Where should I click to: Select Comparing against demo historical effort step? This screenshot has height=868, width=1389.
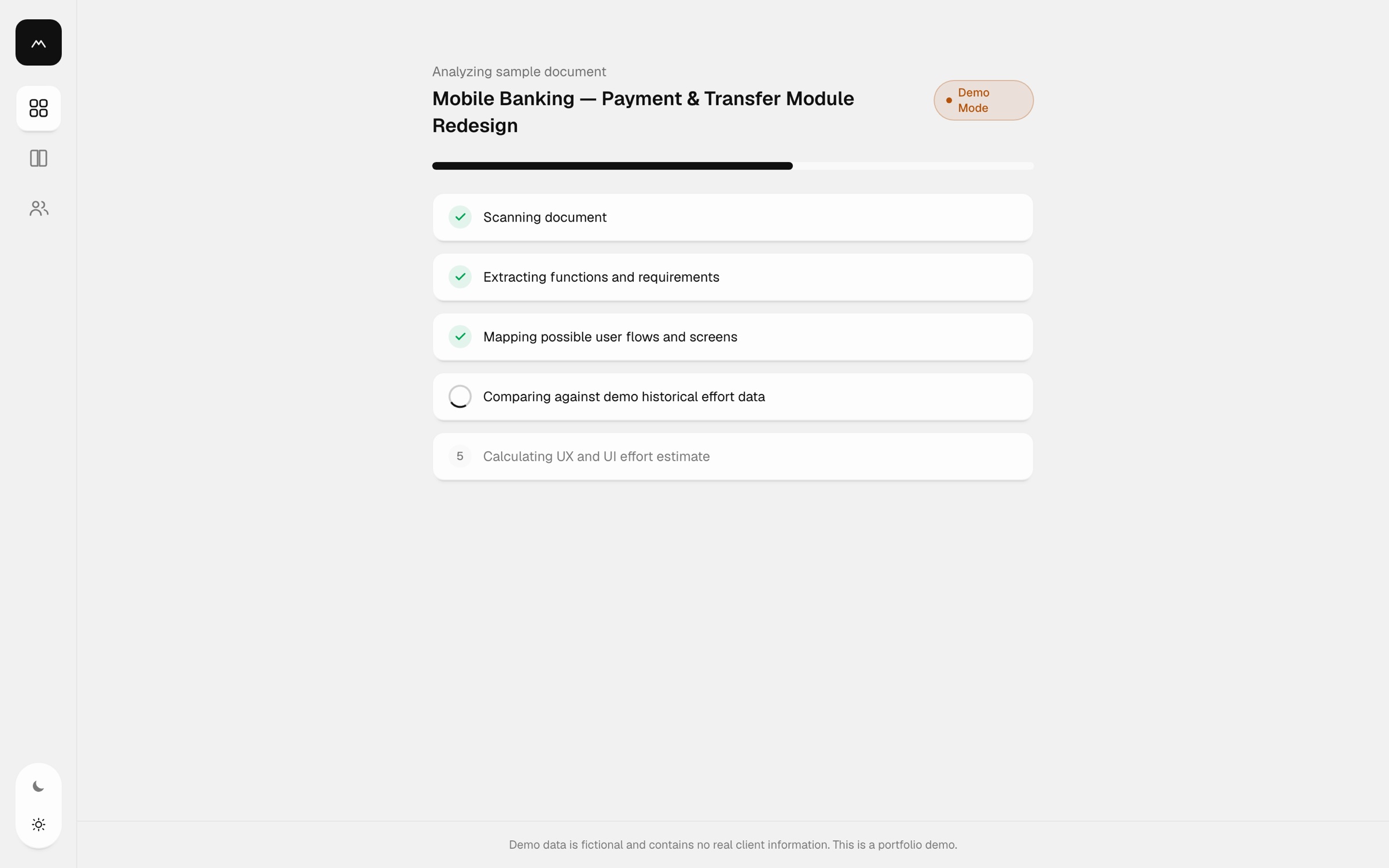(733, 396)
